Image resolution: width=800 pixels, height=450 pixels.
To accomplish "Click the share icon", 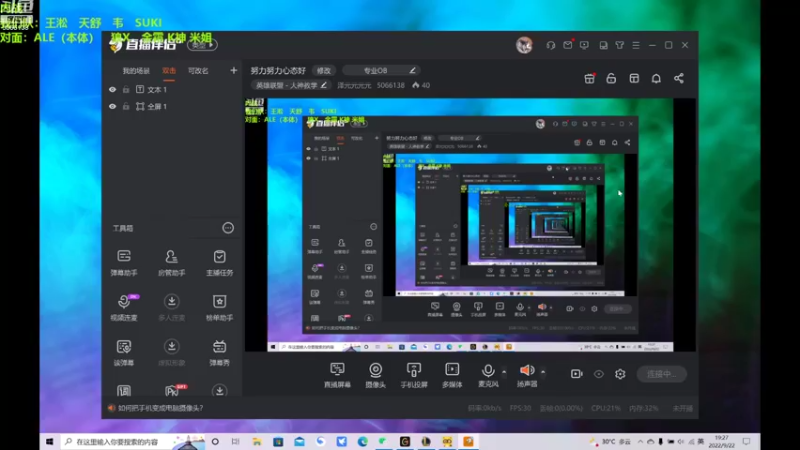I will pyautogui.click(x=679, y=79).
